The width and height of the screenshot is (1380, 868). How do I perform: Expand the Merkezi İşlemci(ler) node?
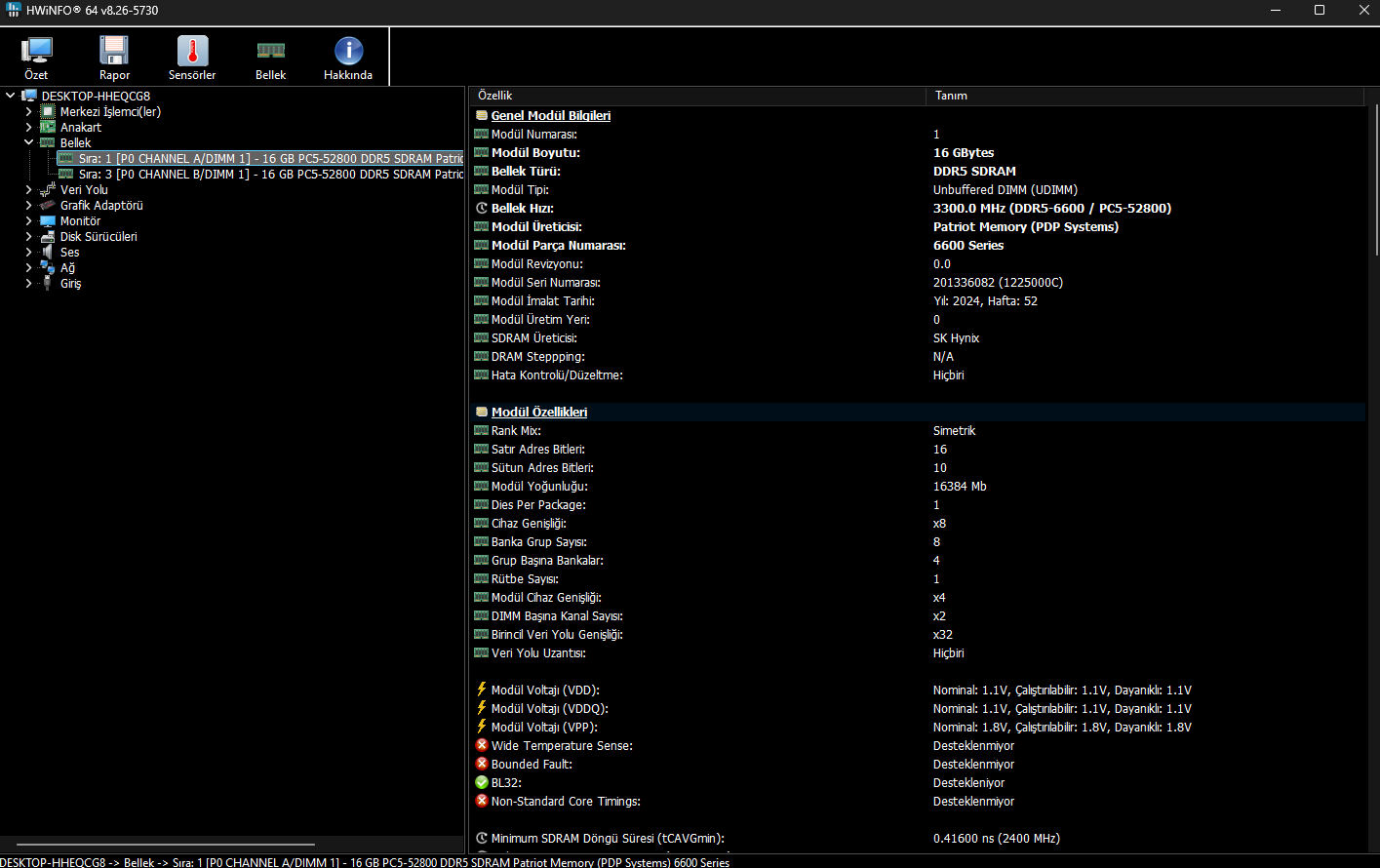pyautogui.click(x=29, y=111)
